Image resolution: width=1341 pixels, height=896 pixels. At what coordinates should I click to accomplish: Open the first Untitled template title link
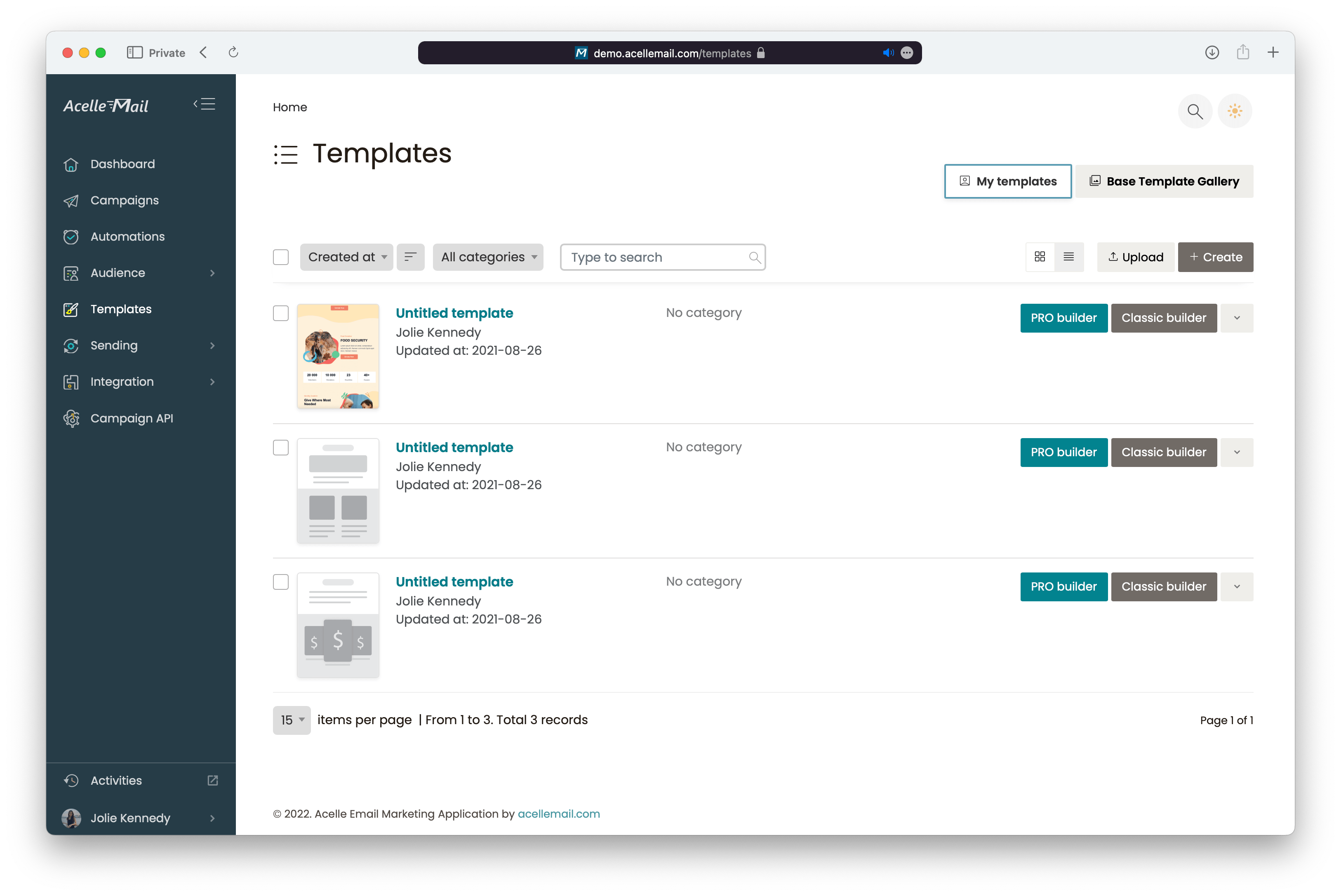coord(454,313)
